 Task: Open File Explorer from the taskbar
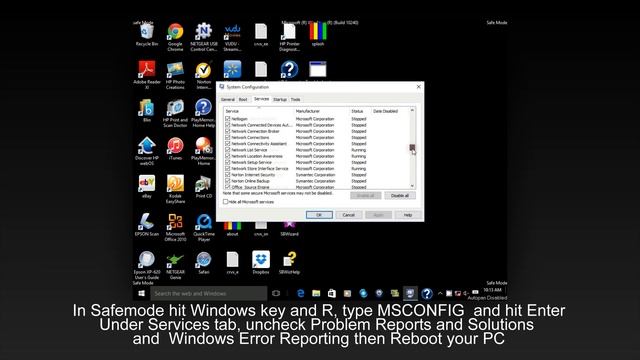(316, 293)
